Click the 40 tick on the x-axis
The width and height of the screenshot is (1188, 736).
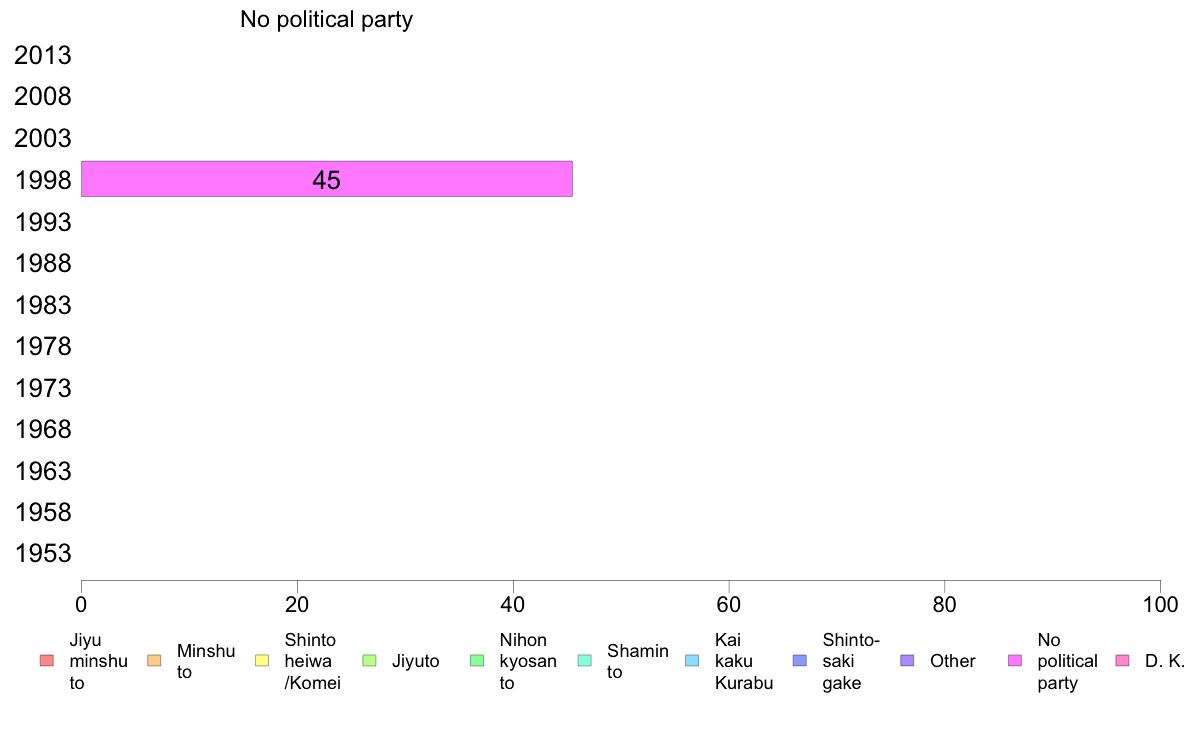pos(513,604)
